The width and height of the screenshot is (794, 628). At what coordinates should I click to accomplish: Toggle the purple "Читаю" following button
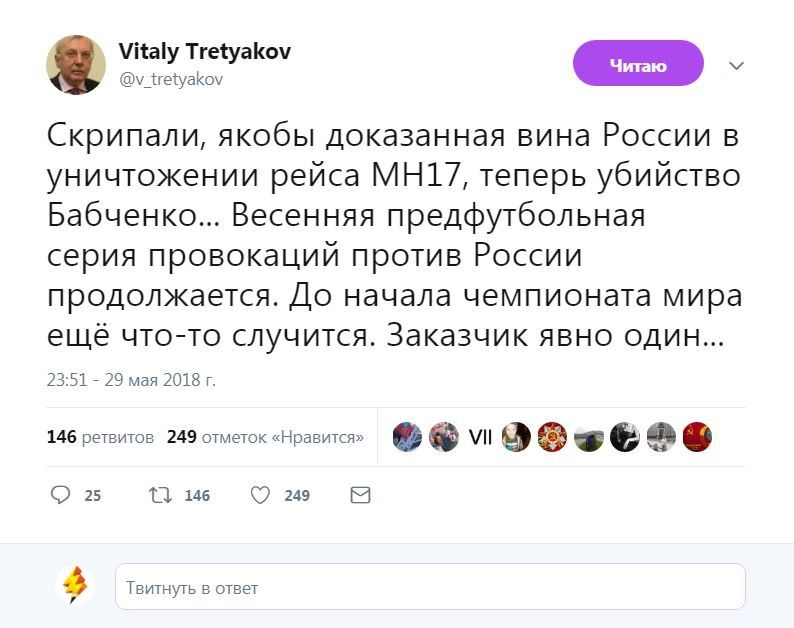(x=638, y=66)
